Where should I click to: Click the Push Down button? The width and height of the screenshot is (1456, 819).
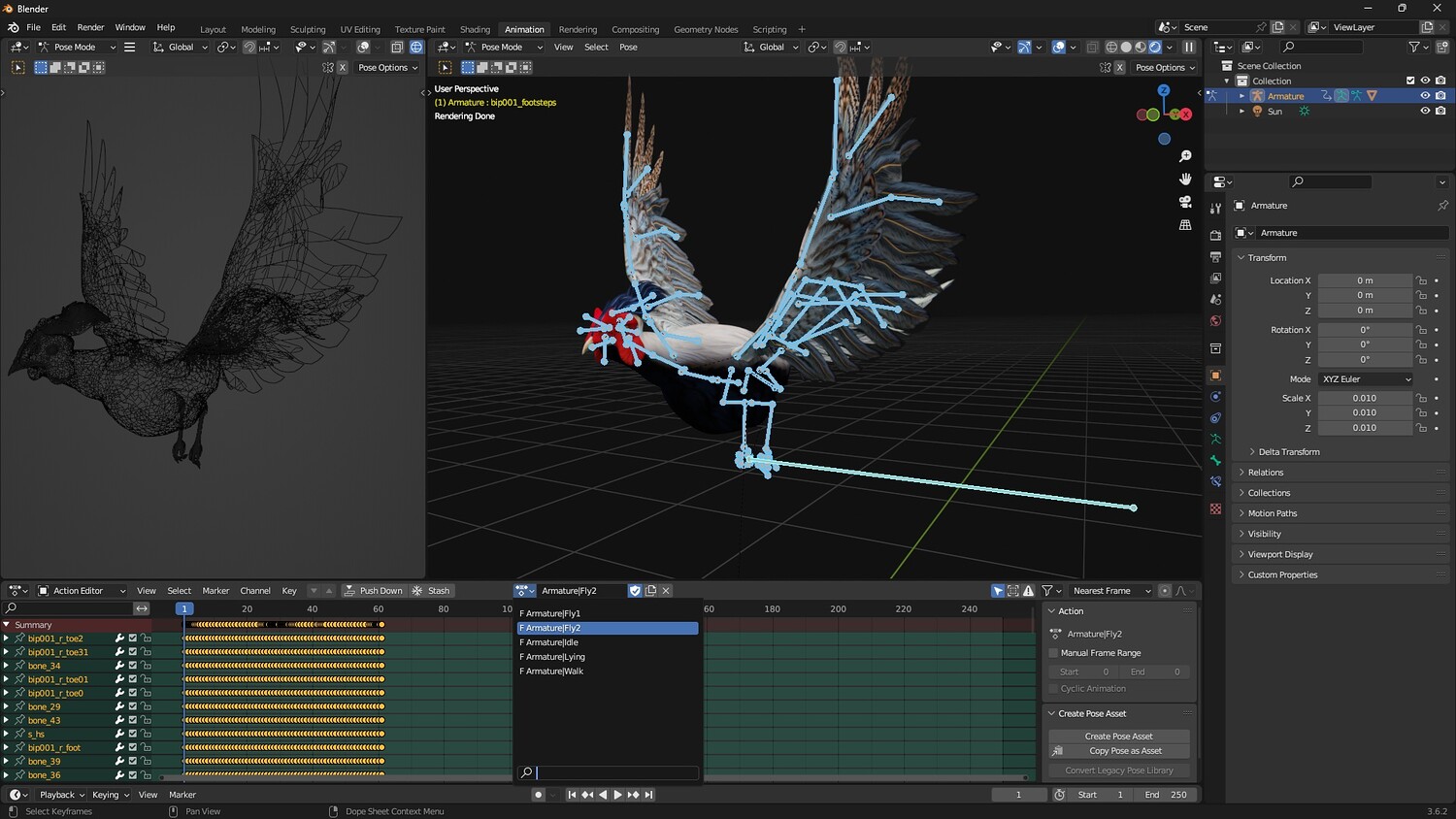[x=373, y=590]
